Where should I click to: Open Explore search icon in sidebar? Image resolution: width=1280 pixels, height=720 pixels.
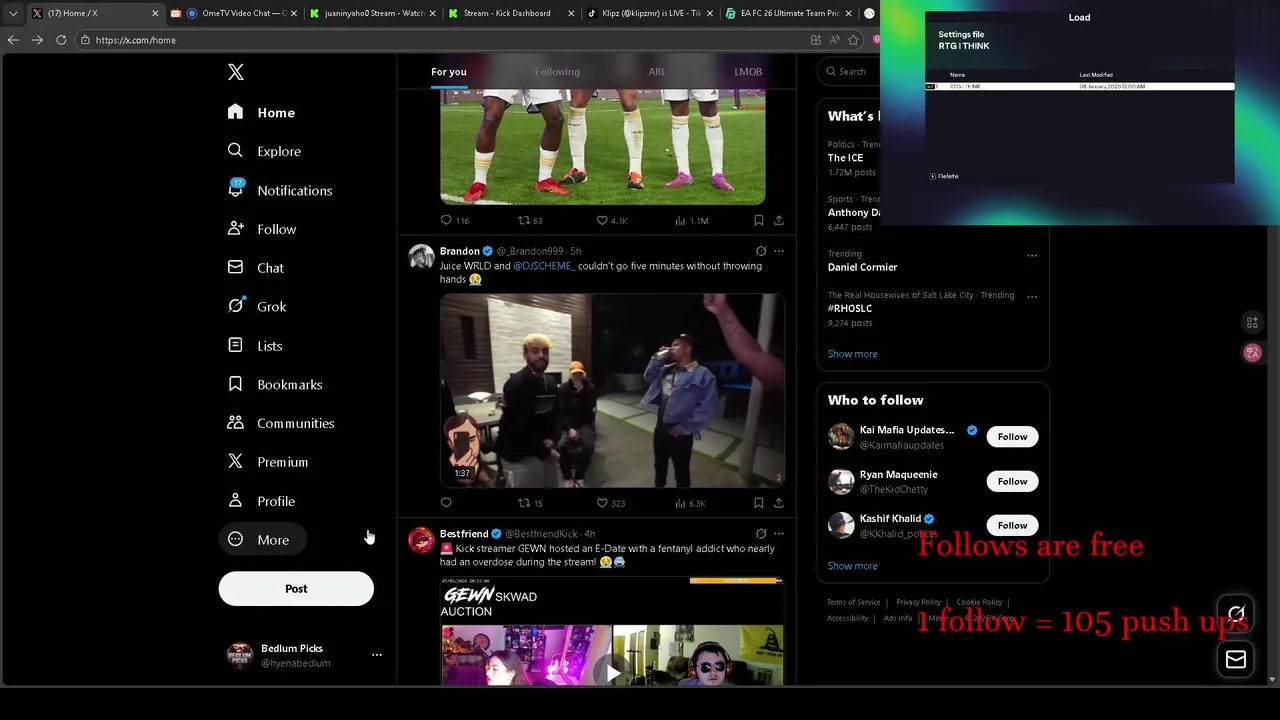235,151
